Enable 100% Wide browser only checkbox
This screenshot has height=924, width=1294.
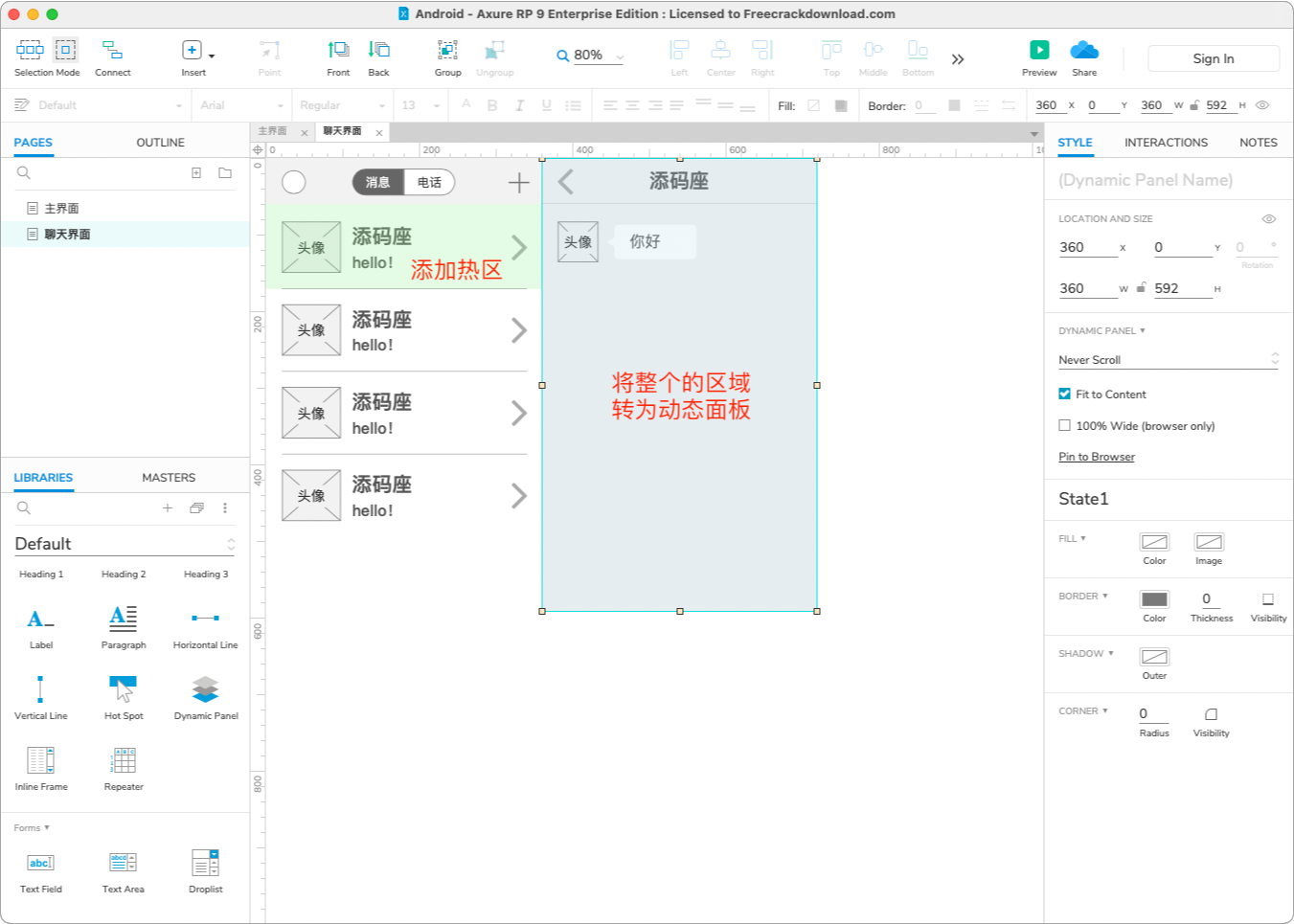pos(1064,425)
